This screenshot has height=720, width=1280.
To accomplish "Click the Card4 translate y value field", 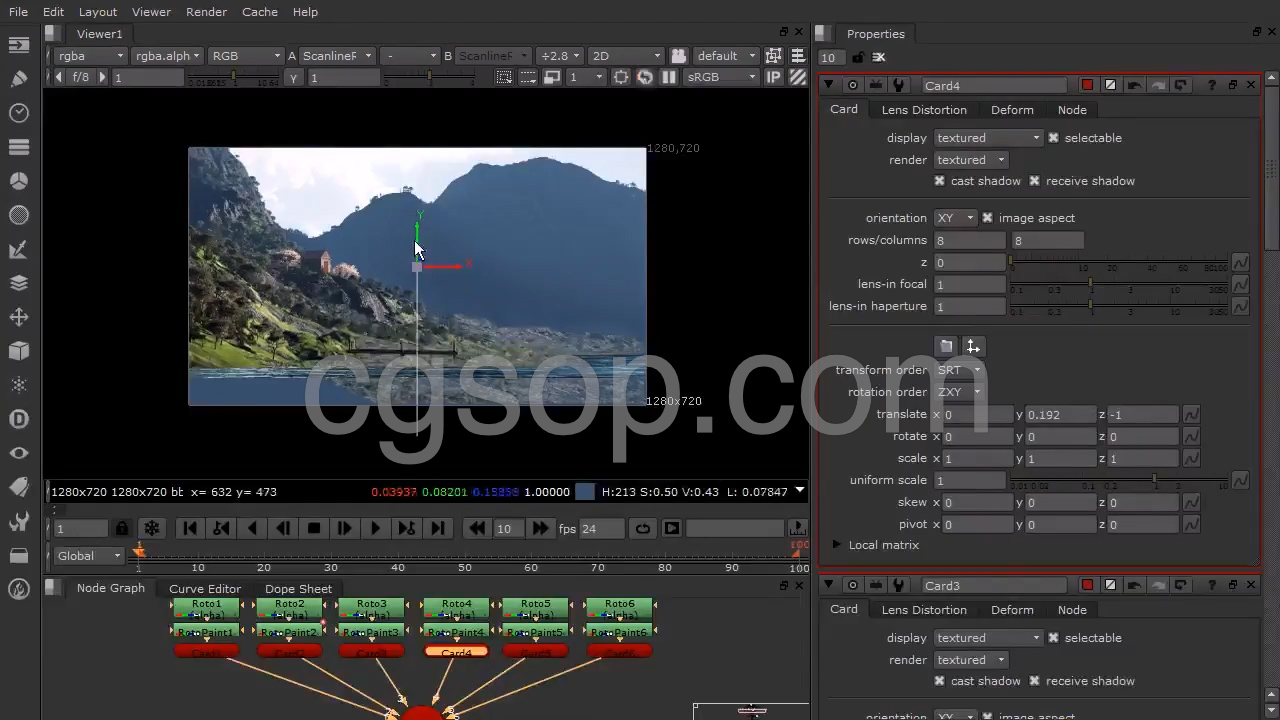I will [x=1060, y=414].
